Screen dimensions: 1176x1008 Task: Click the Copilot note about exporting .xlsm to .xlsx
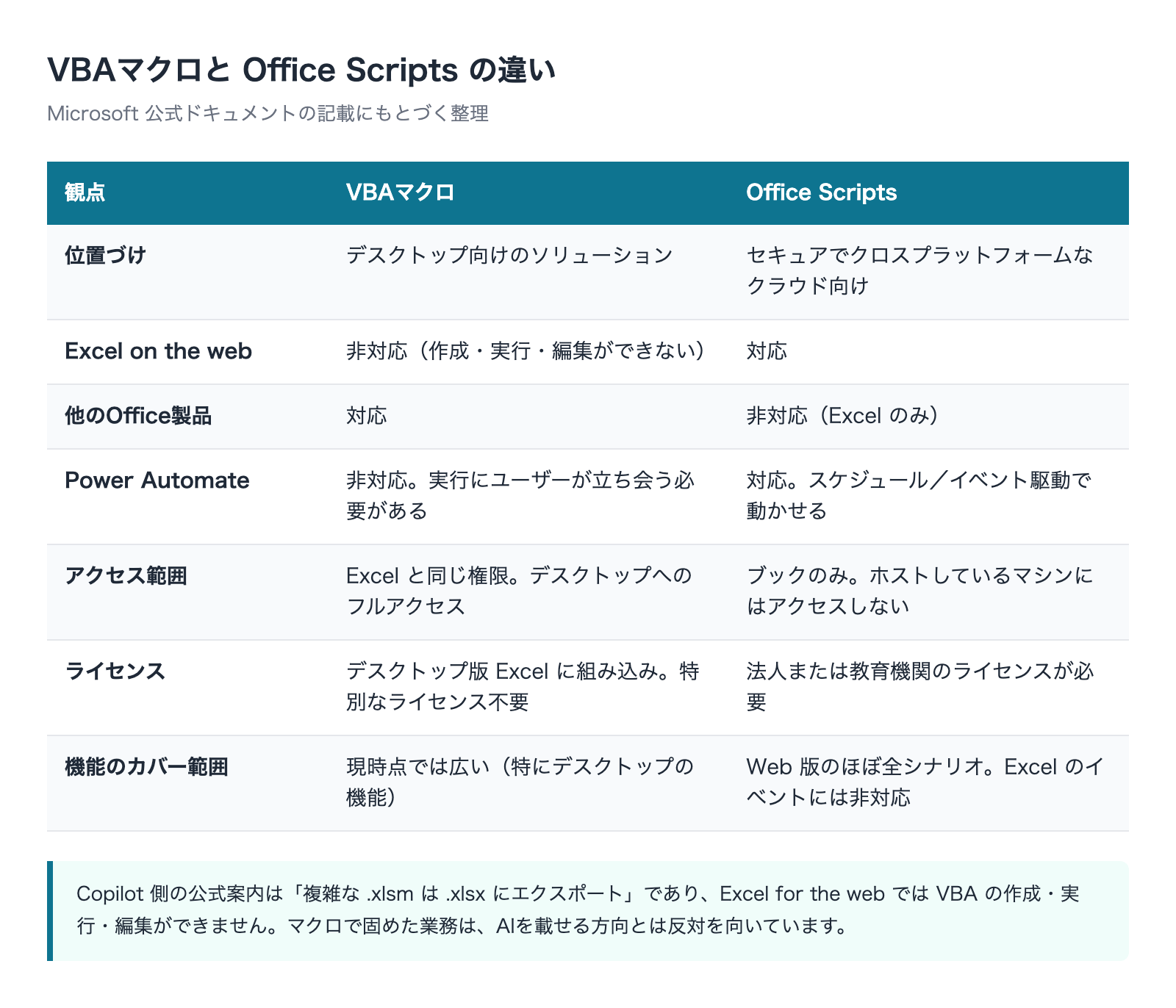[x=588, y=910]
